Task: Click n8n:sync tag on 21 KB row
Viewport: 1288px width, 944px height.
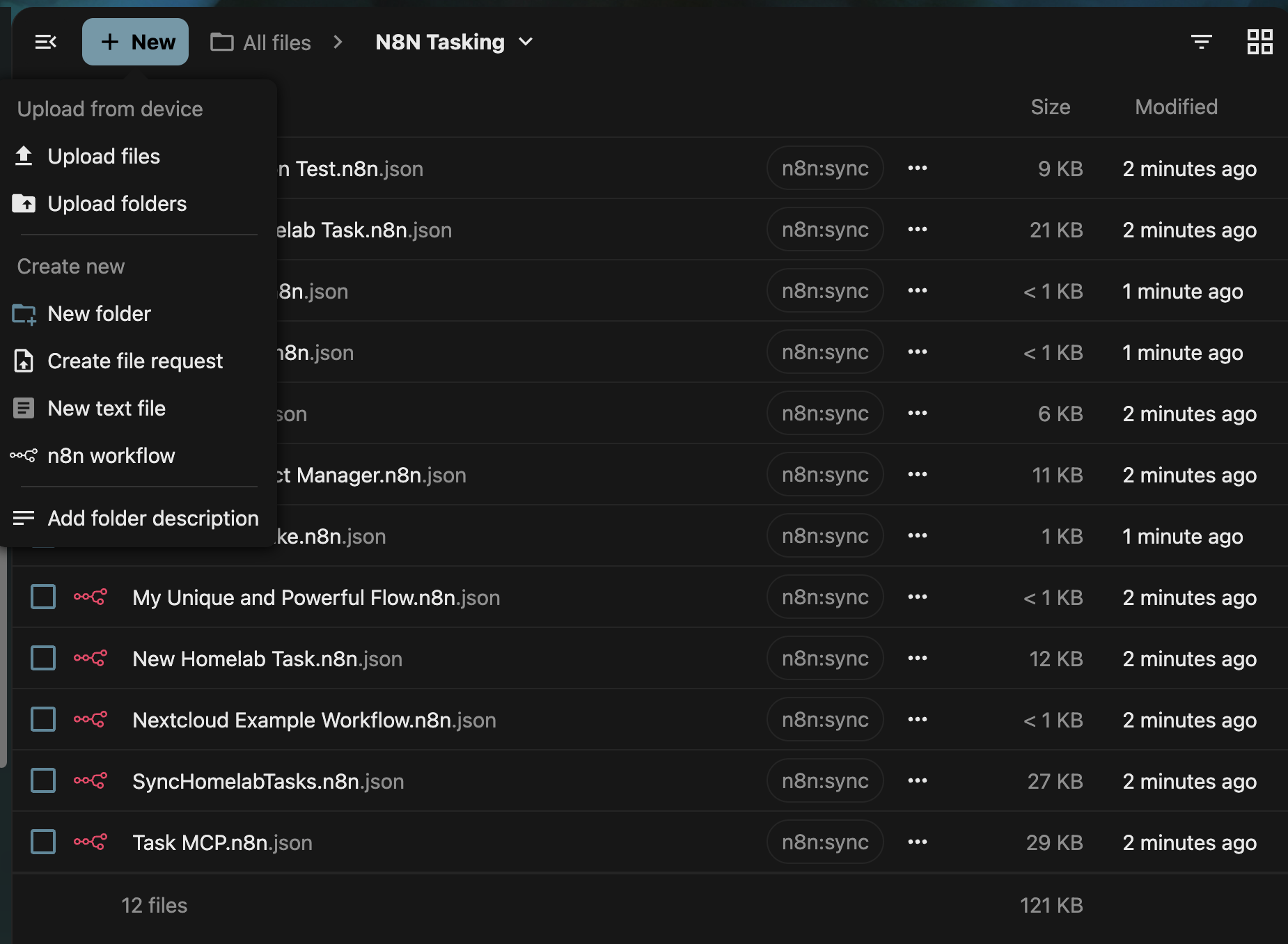Action: click(x=825, y=229)
